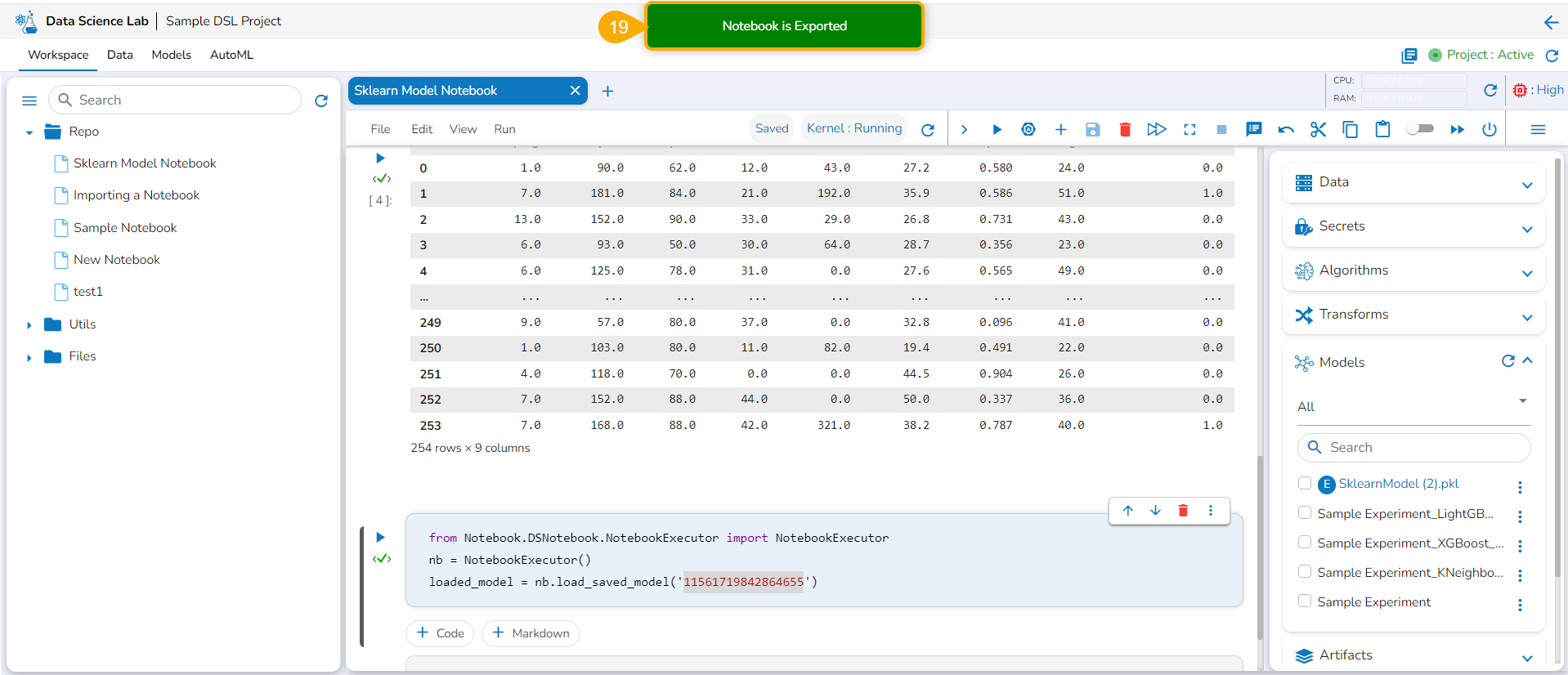The image size is (1568, 675).
Task: Switch to the AutoML tab
Action: coord(231,55)
